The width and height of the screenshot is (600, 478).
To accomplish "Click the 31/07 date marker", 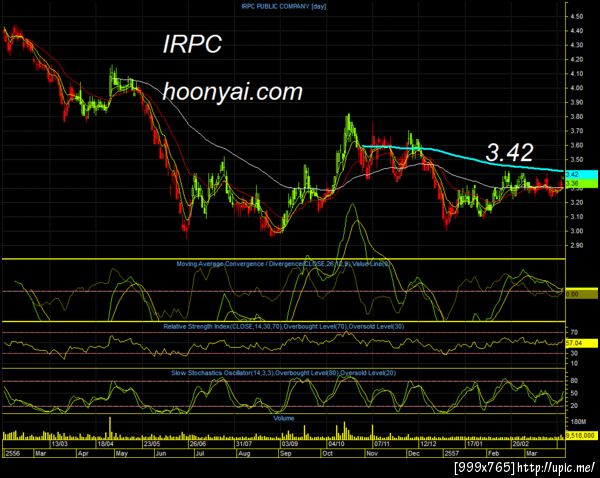I will [x=244, y=444].
